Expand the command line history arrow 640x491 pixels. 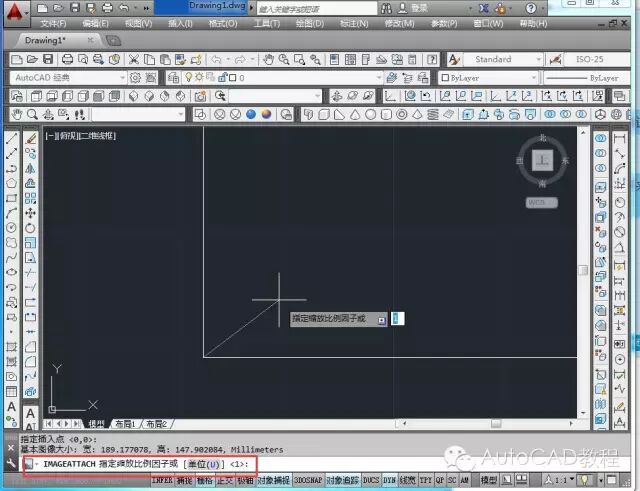click(36, 464)
